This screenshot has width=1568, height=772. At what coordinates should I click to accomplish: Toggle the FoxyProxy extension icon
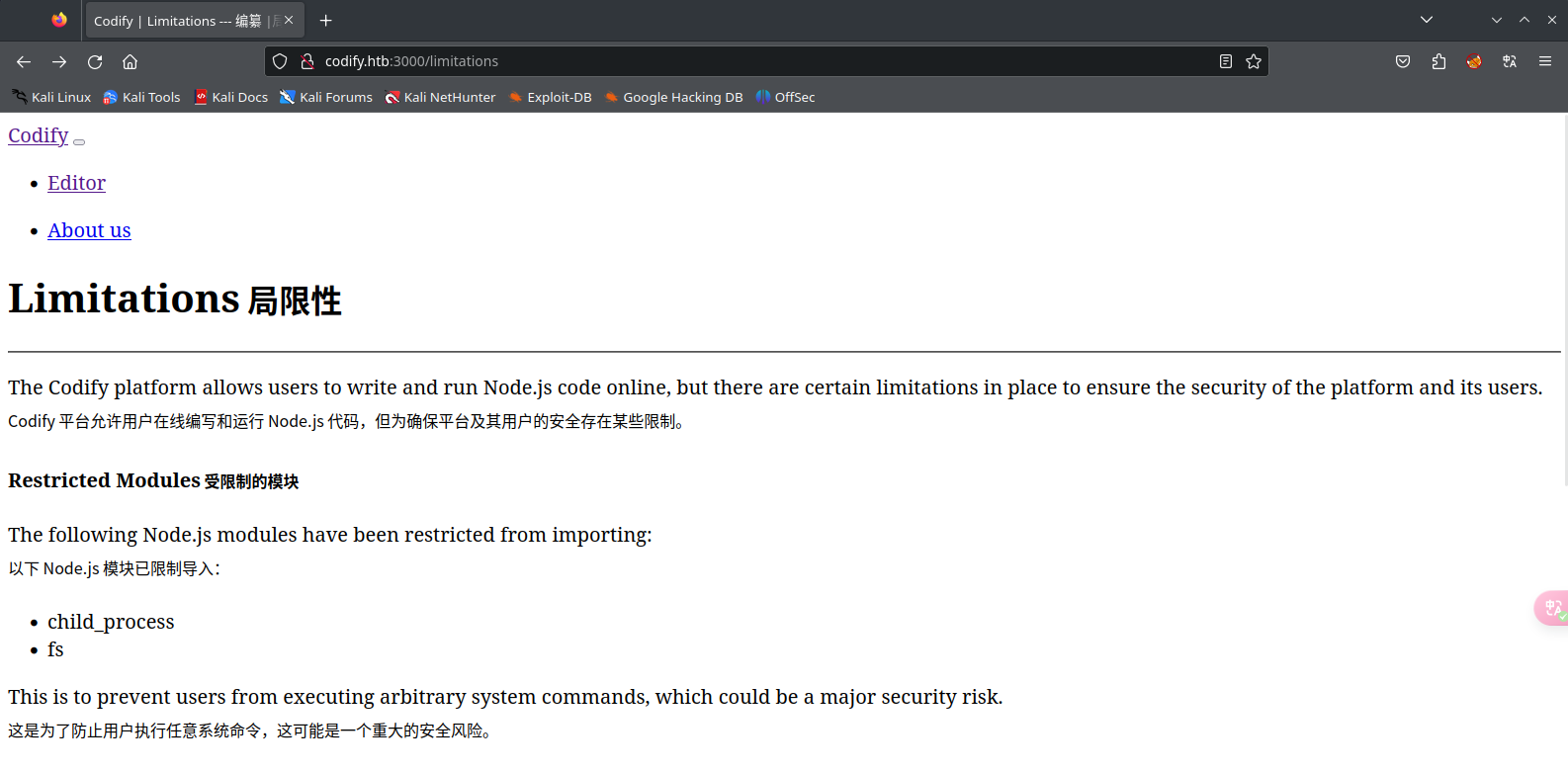point(1474,61)
